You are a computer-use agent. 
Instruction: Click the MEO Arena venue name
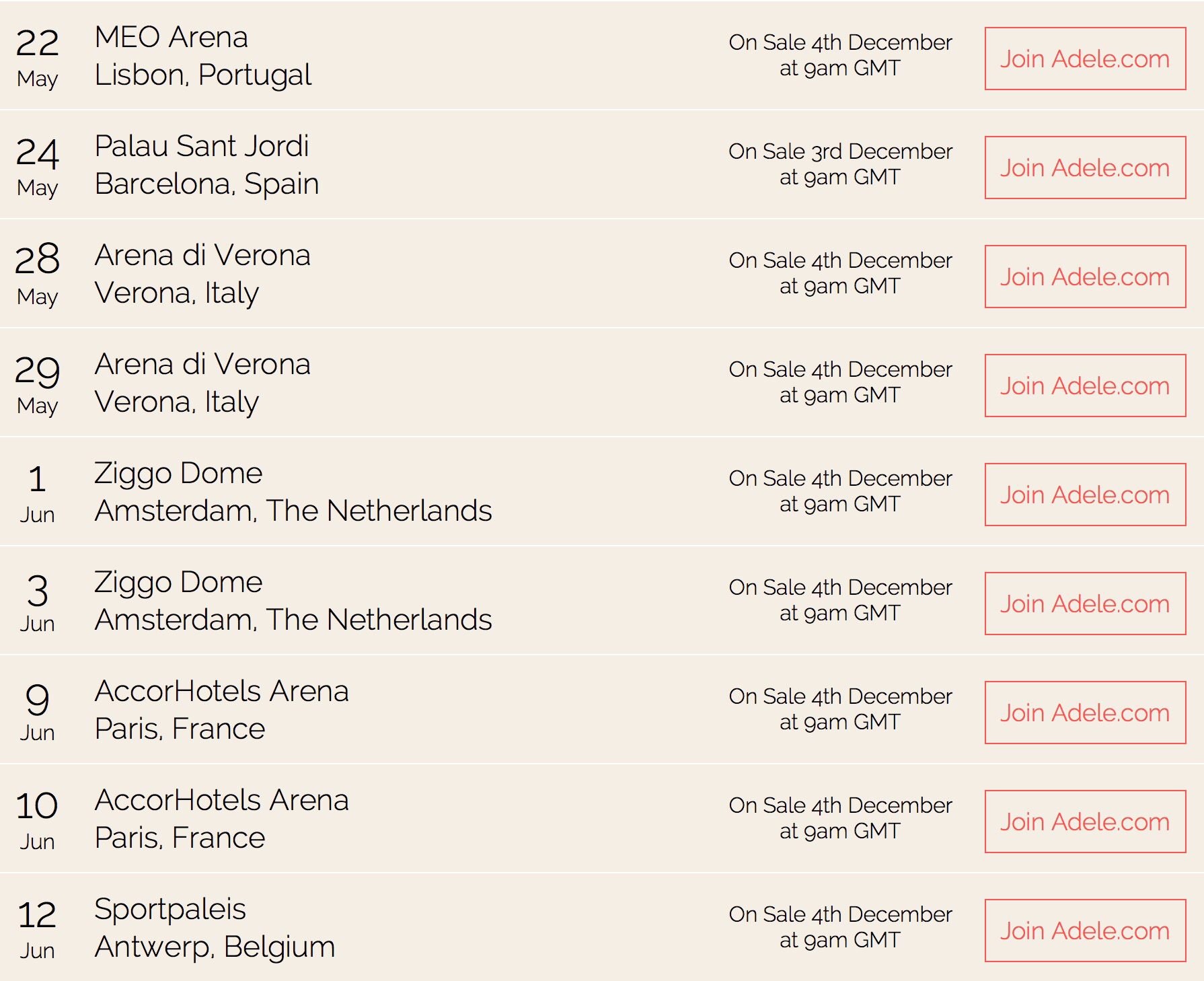pyautogui.click(x=171, y=37)
